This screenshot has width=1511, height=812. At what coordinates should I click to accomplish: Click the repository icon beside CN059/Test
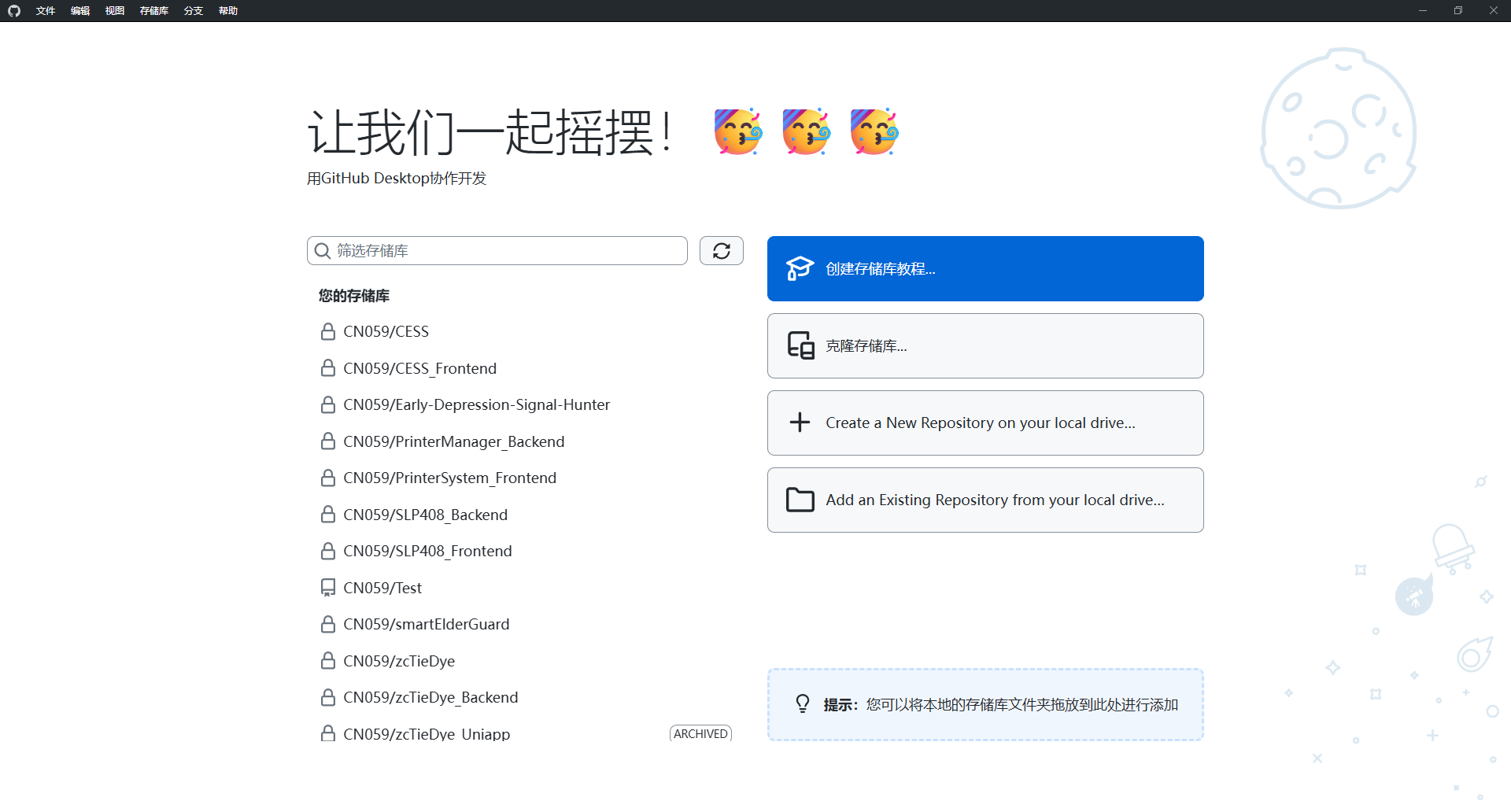tap(328, 588)
